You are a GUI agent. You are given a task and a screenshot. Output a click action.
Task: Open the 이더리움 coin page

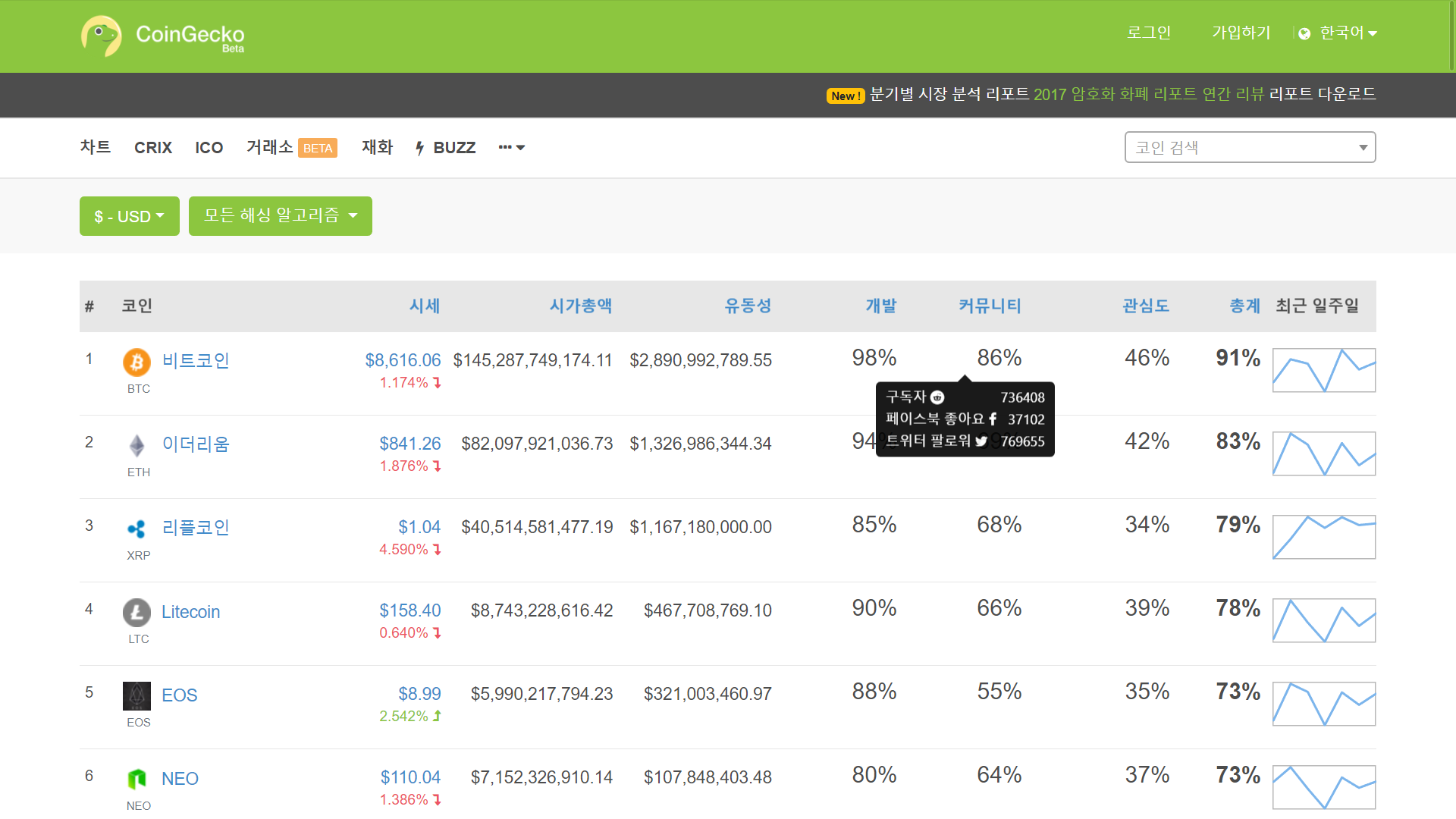coord(196,444)
